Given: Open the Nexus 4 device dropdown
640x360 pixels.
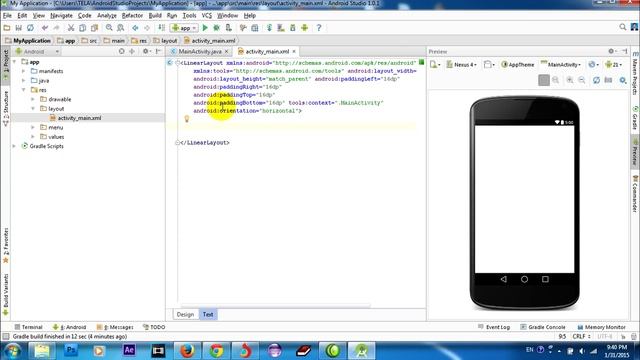Looking at the screenshot, I should tap(462, 64).
